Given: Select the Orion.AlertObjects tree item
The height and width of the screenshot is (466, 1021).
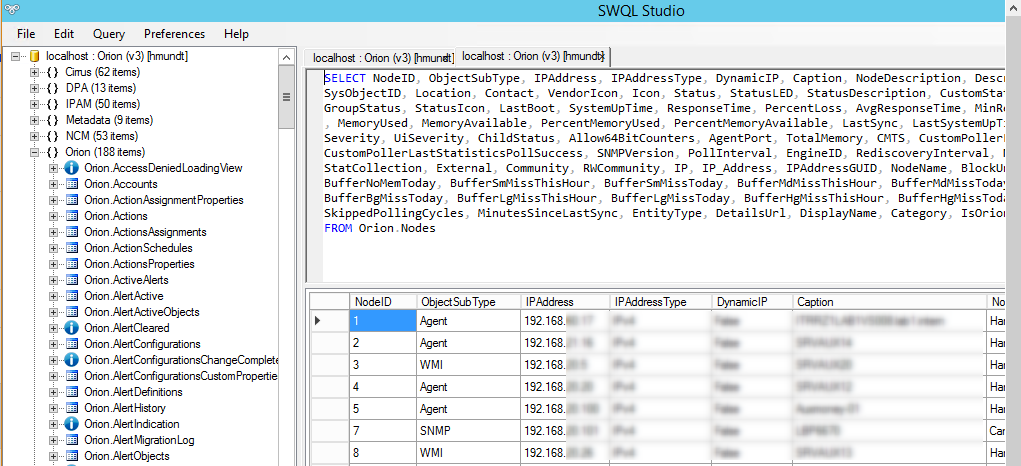Looking at the screenshot, I should [x=126, y=456].
